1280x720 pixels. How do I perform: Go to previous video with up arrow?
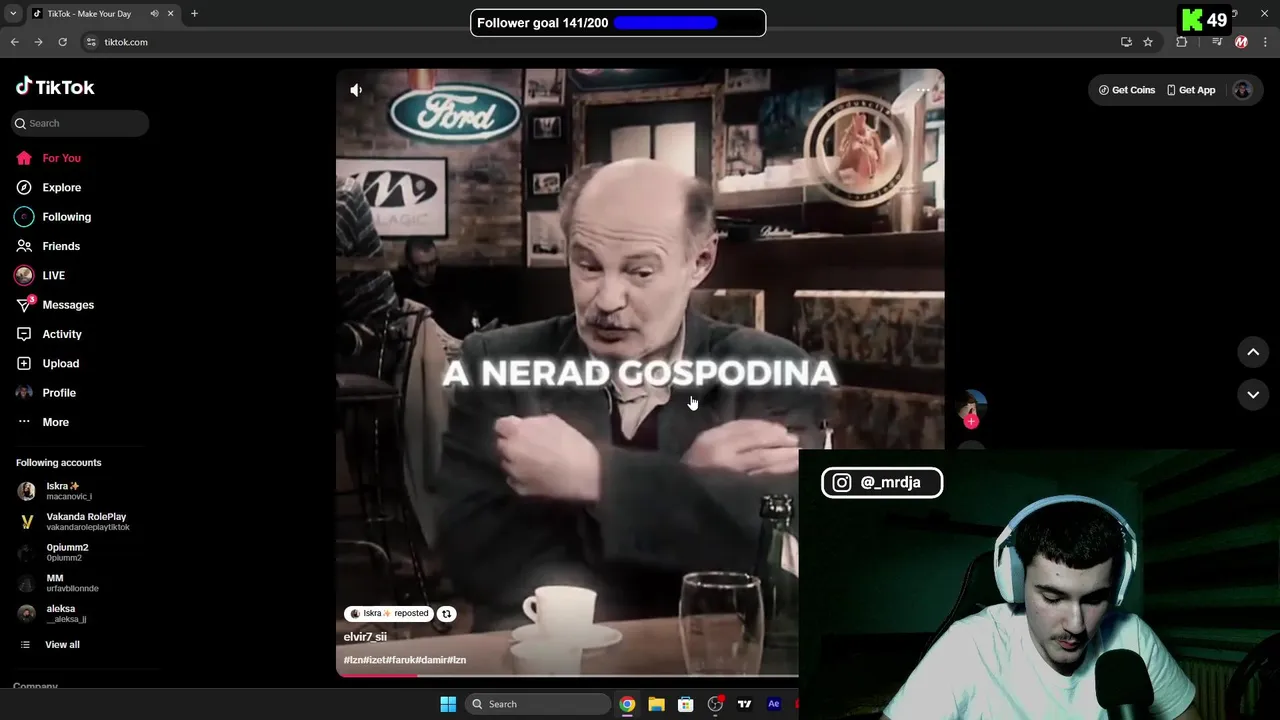pos(1253,352)
